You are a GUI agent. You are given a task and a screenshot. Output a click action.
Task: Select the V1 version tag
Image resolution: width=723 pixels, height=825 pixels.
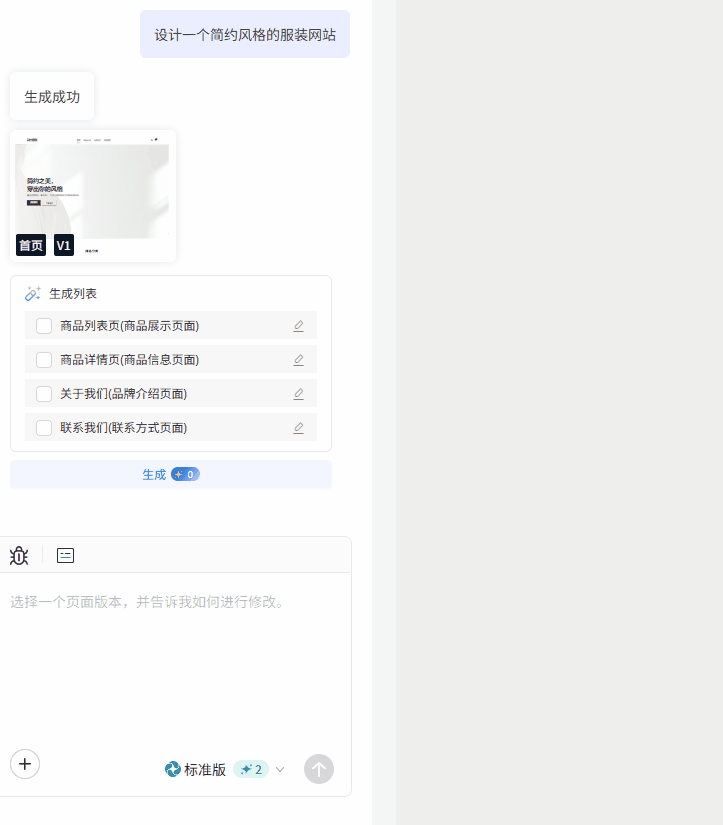(x=64, y=245)
